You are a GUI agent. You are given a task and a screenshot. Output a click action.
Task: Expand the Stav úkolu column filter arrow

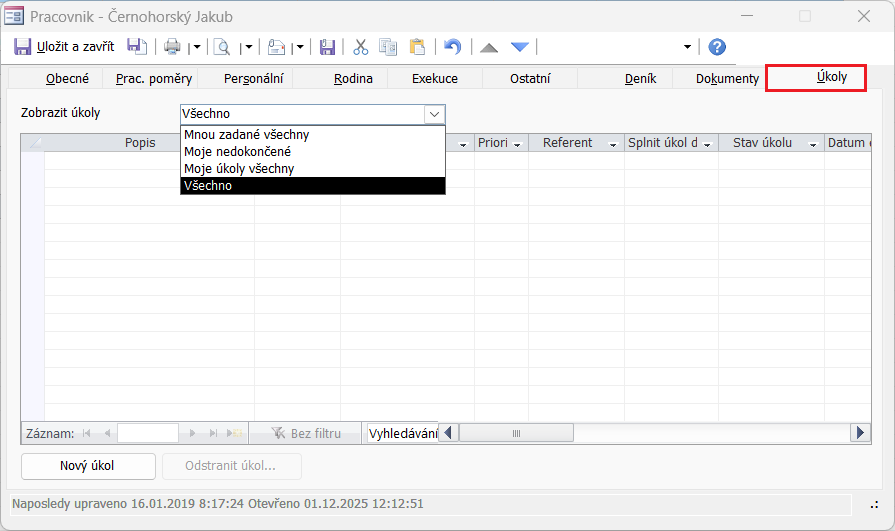[x=813, y=144]
